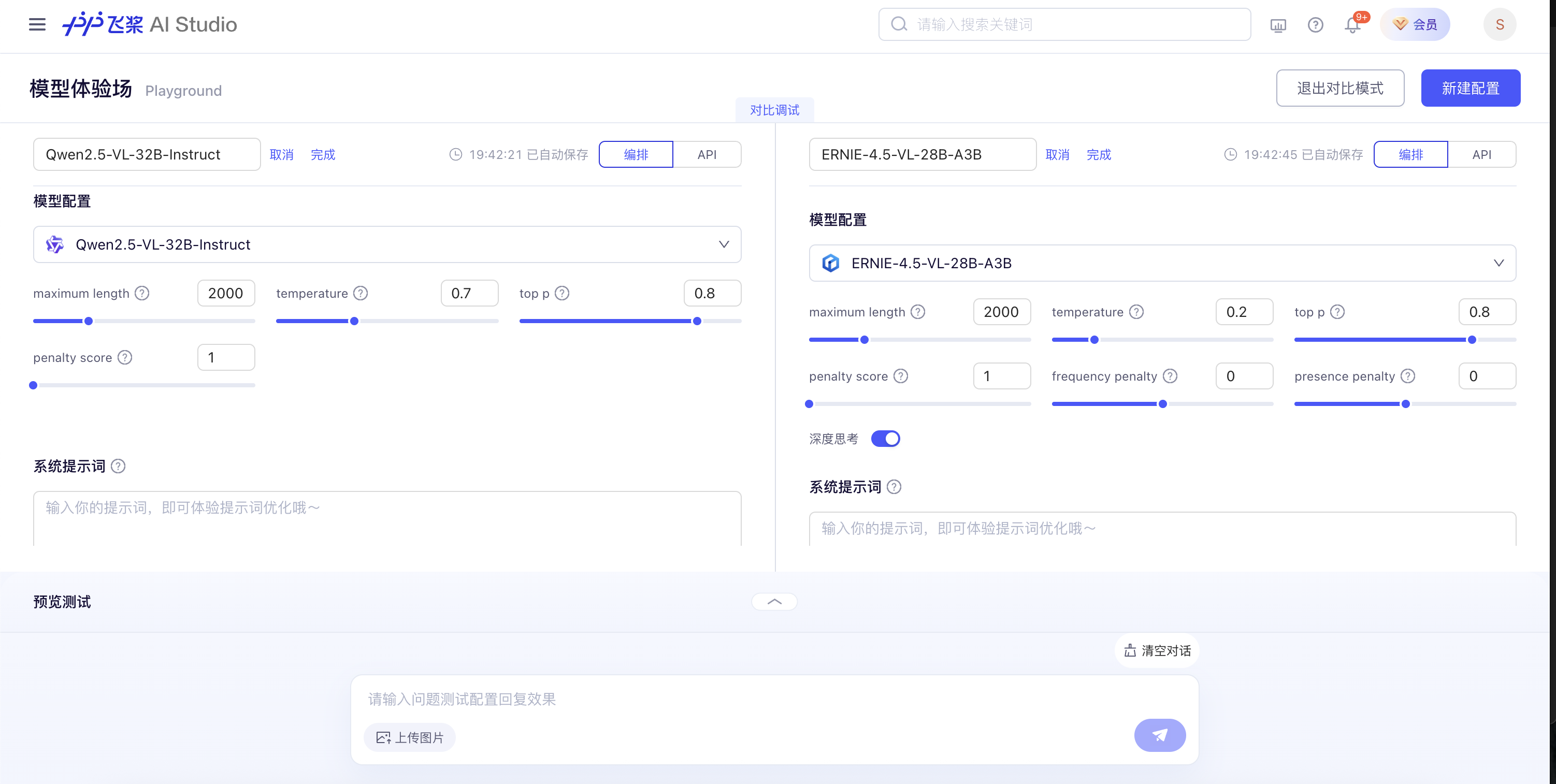Screen dimensions: 1556x784
Task: Click the 飞桨 AI Studio logo
Action: pyautogui.click(x=148, y=24)
